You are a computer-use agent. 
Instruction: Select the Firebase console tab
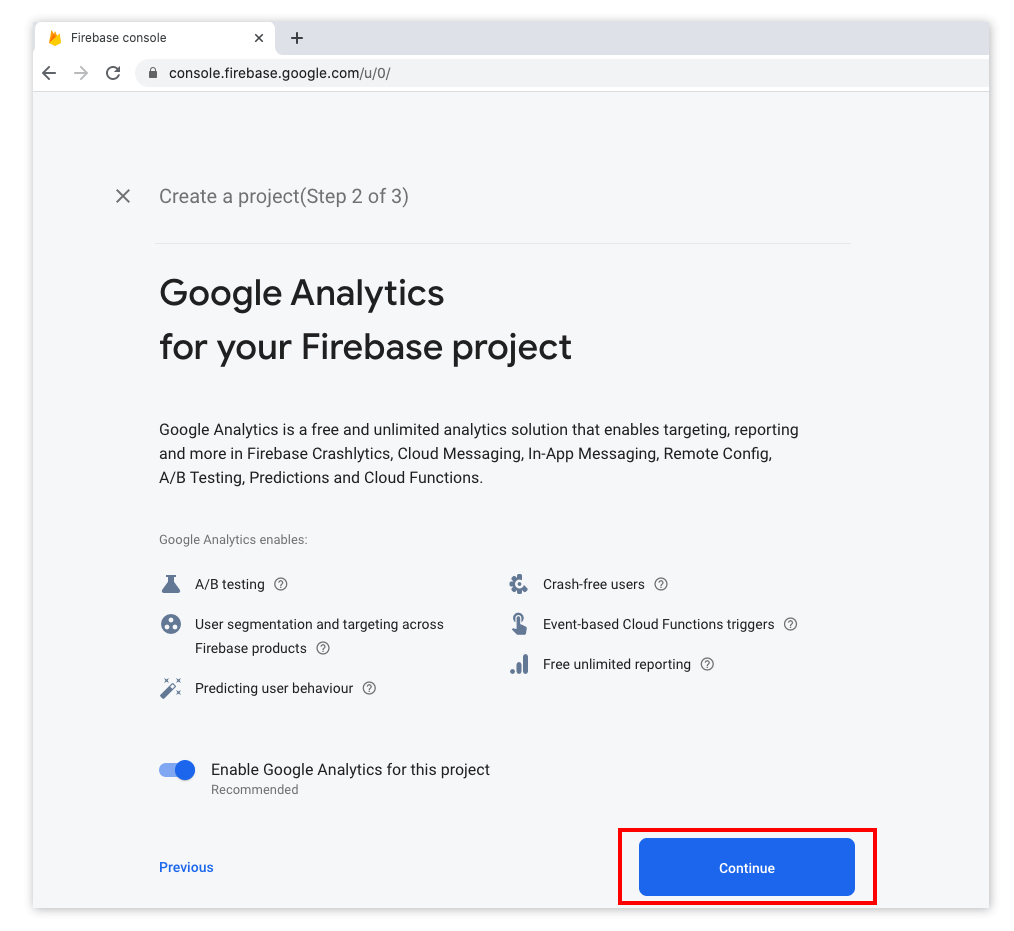click(155, 38)
